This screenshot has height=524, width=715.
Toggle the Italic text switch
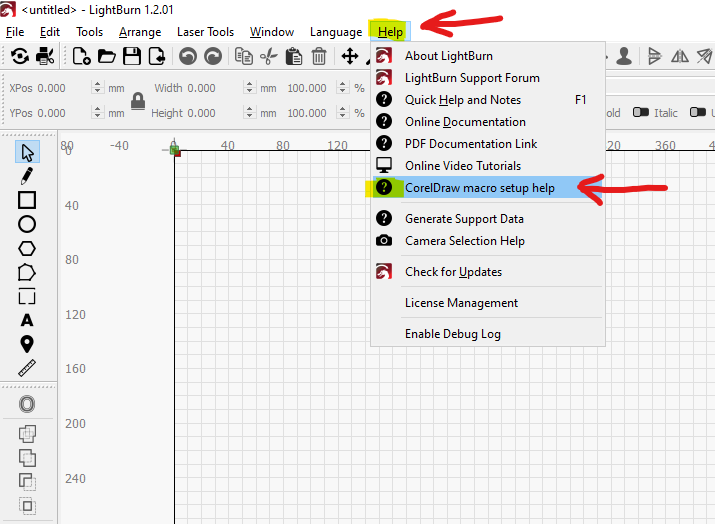coord(641,112)
